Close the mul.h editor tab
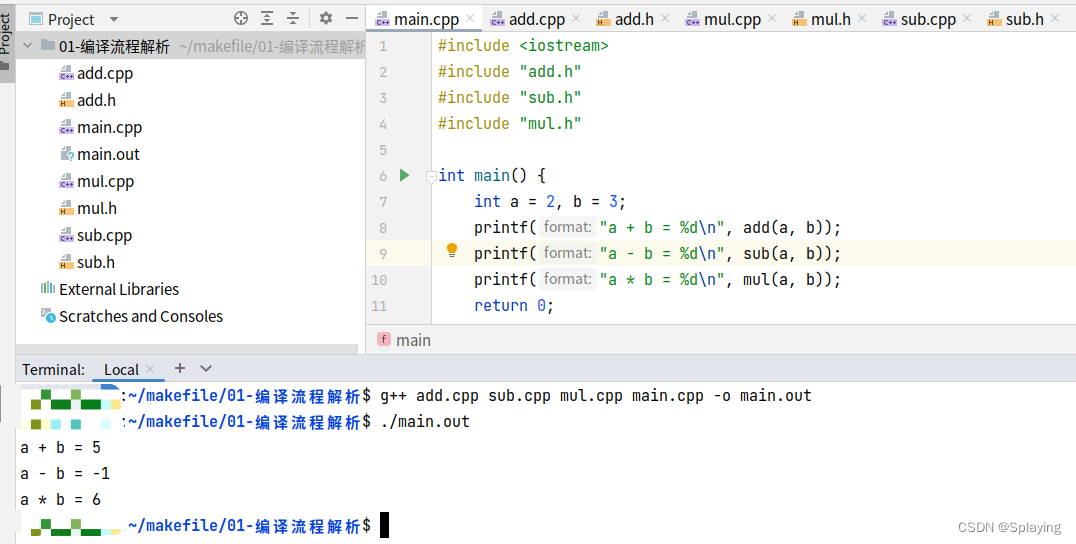 pos(862,19)
